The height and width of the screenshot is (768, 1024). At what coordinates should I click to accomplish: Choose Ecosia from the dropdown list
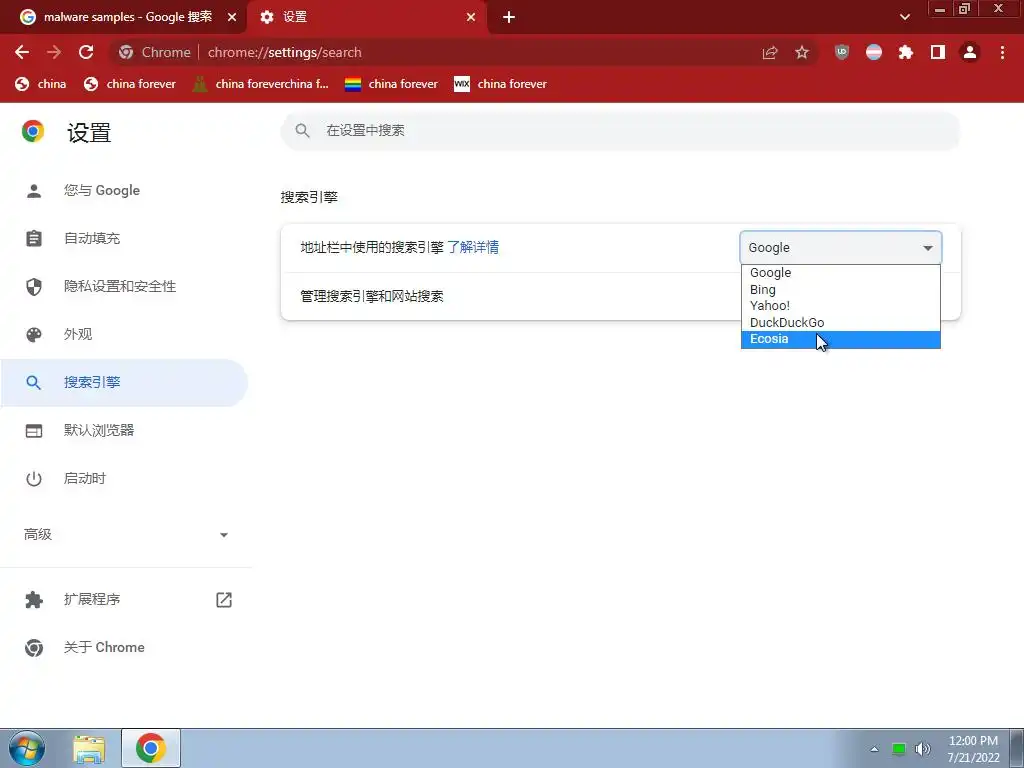840,340
